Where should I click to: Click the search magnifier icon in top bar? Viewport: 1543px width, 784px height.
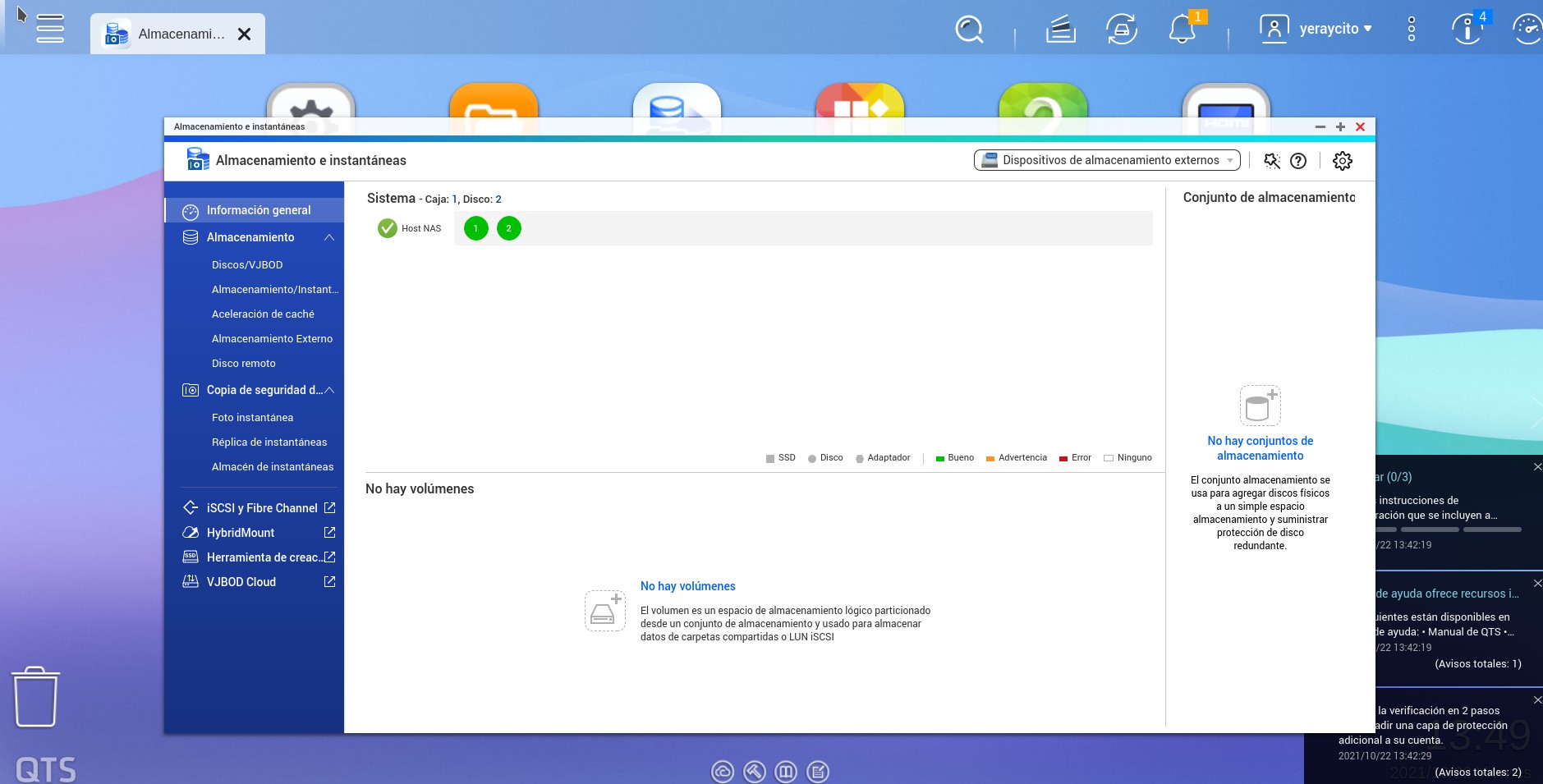[x=969, y=30]
